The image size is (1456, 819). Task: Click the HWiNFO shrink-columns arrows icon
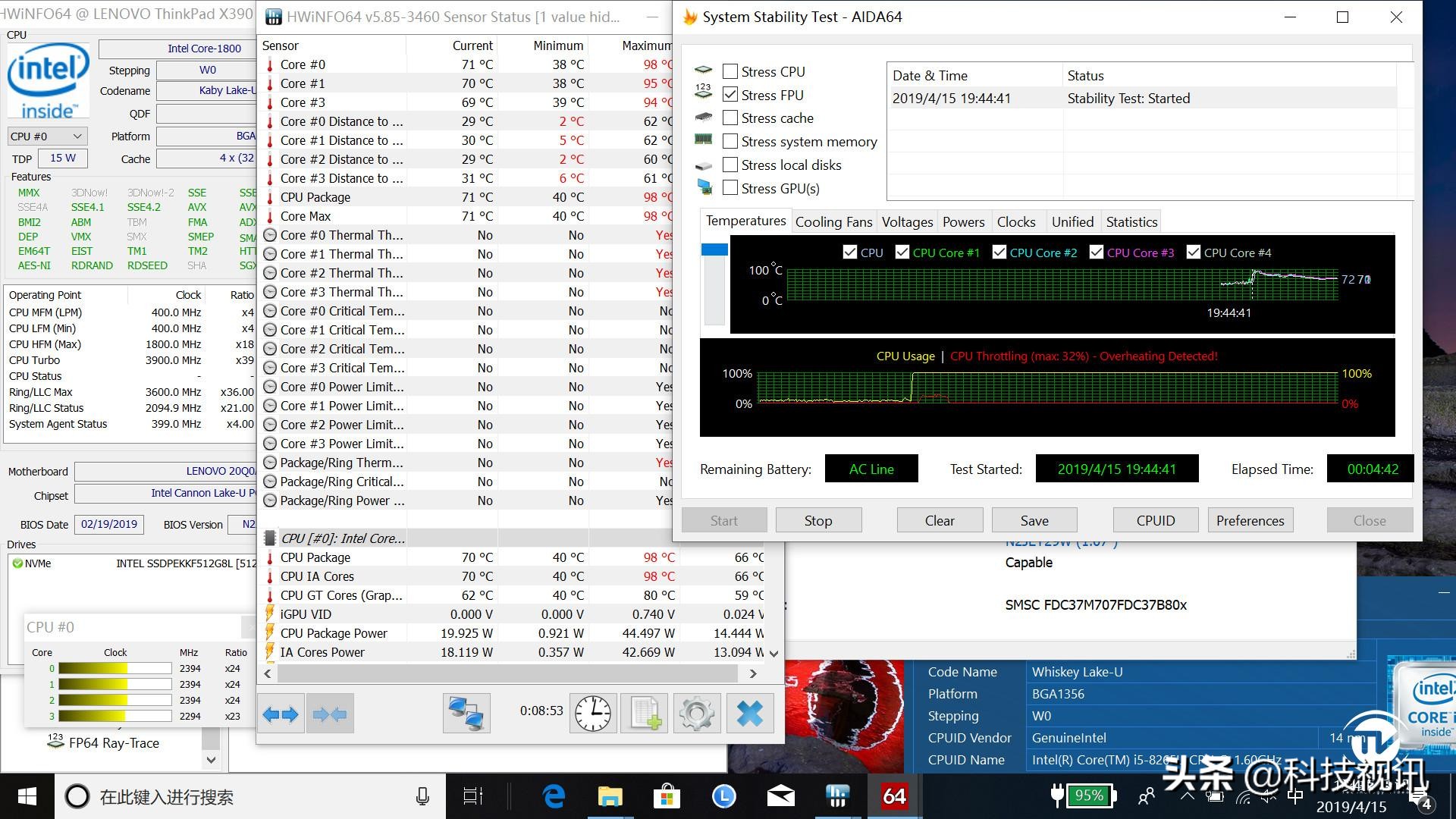point(330,714)
